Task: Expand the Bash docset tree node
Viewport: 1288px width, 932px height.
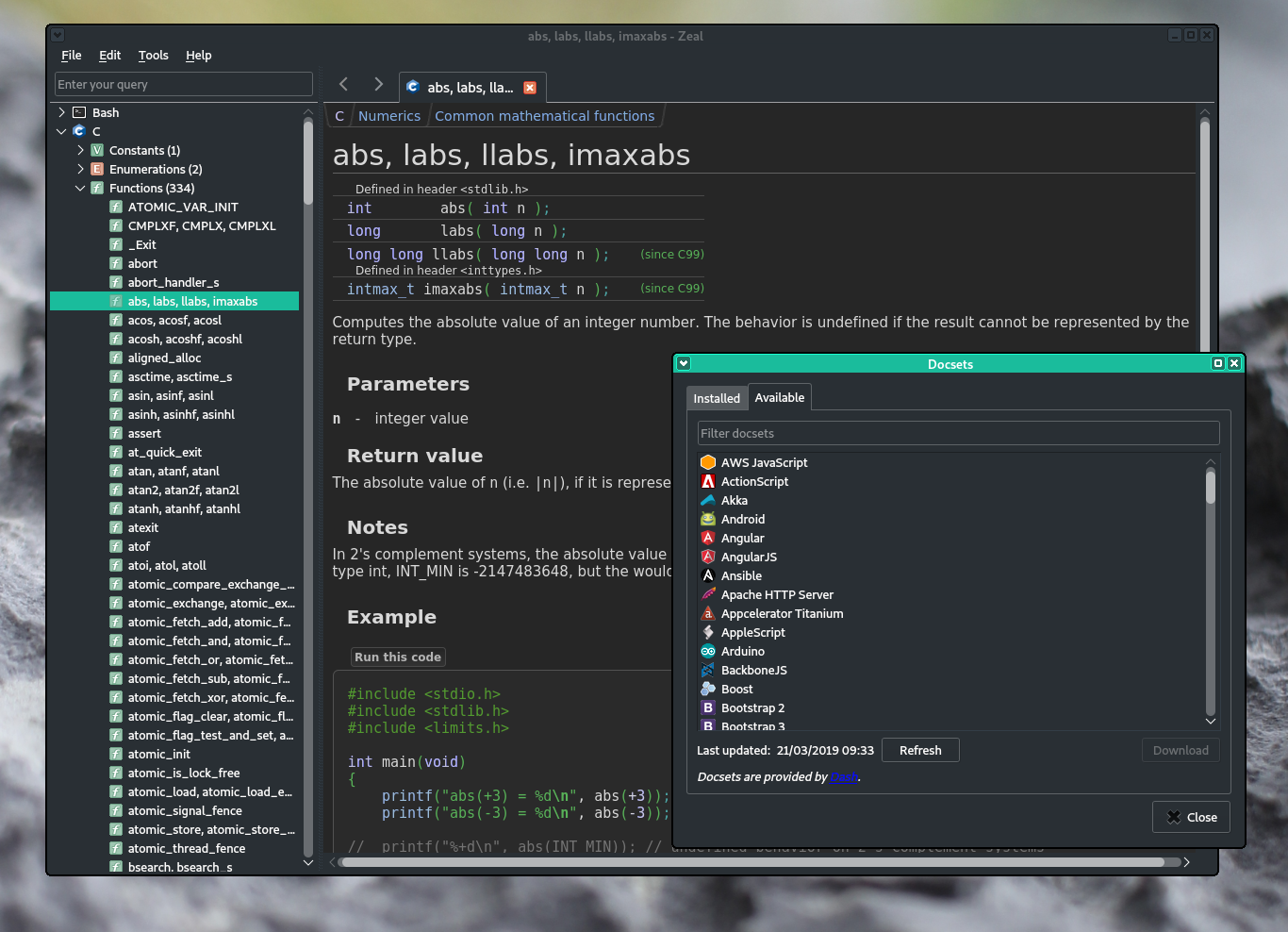Action: coord(62,112)
